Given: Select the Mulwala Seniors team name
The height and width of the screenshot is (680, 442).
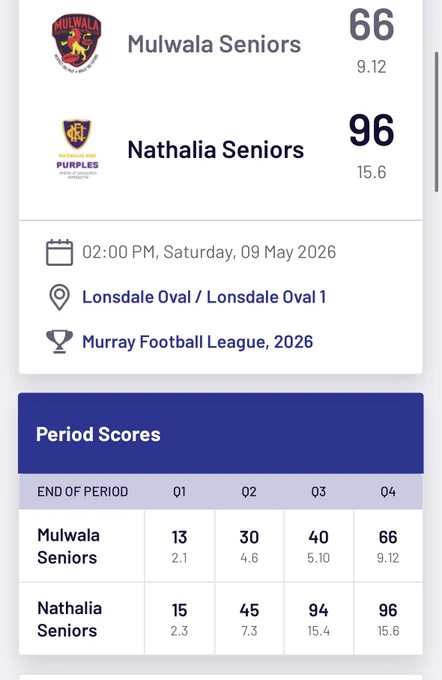Looking at the screenshot, I should point(214,44).
